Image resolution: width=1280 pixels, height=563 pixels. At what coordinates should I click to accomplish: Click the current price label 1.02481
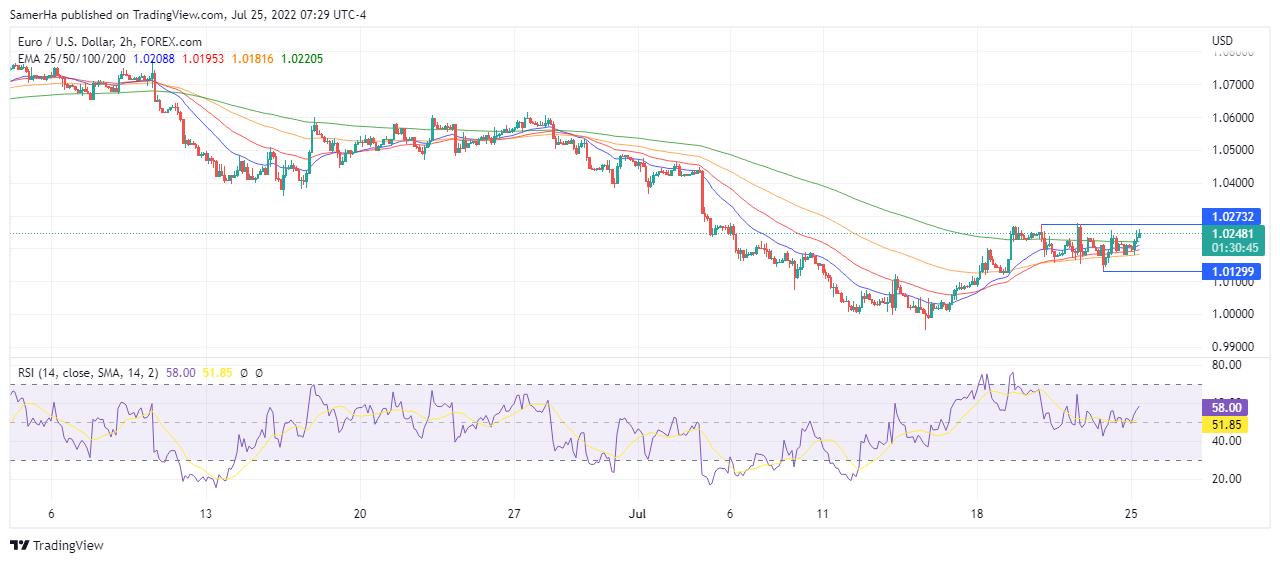point(1234,234)
